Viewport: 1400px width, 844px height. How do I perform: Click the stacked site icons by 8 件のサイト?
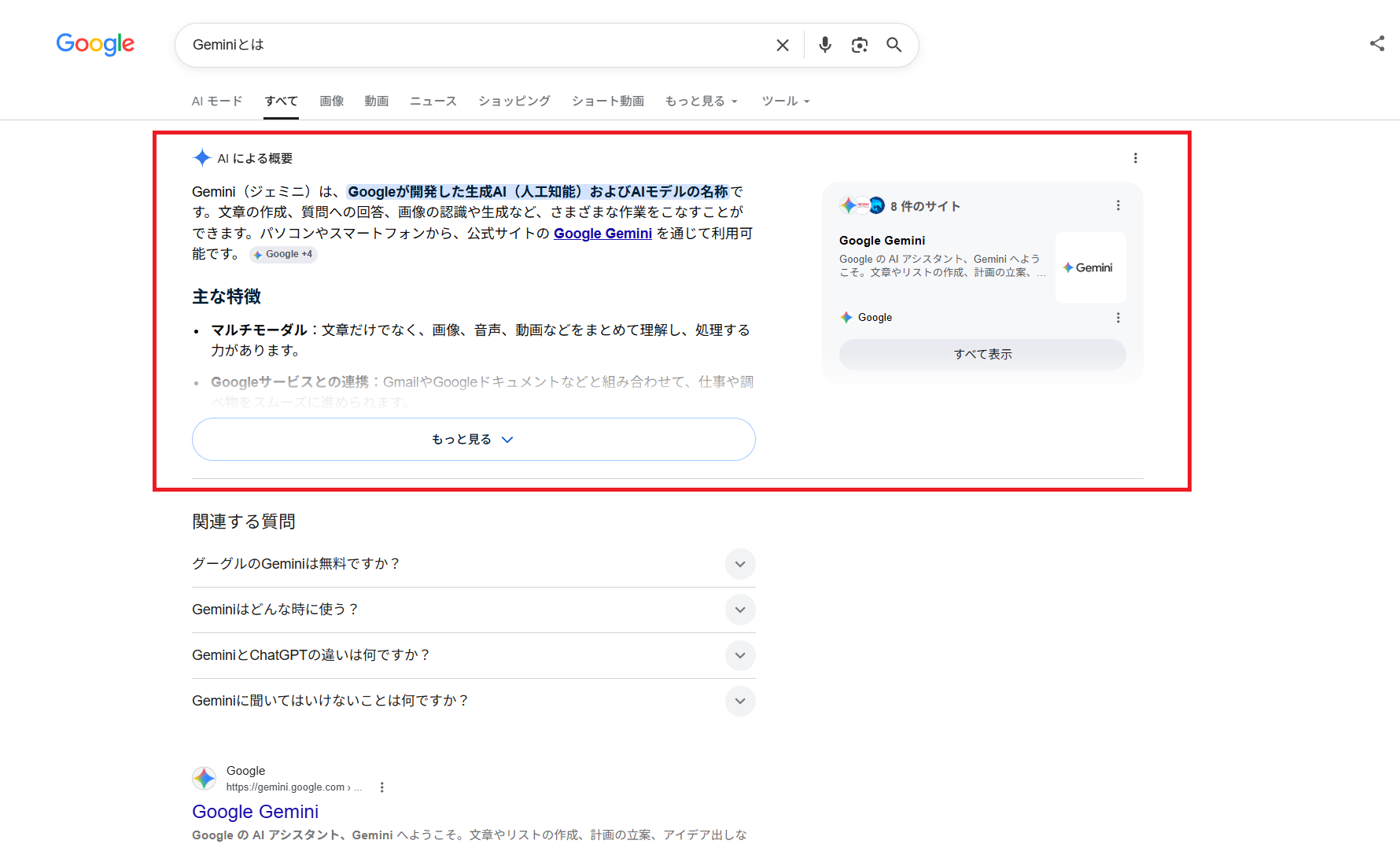coord(862,205)
